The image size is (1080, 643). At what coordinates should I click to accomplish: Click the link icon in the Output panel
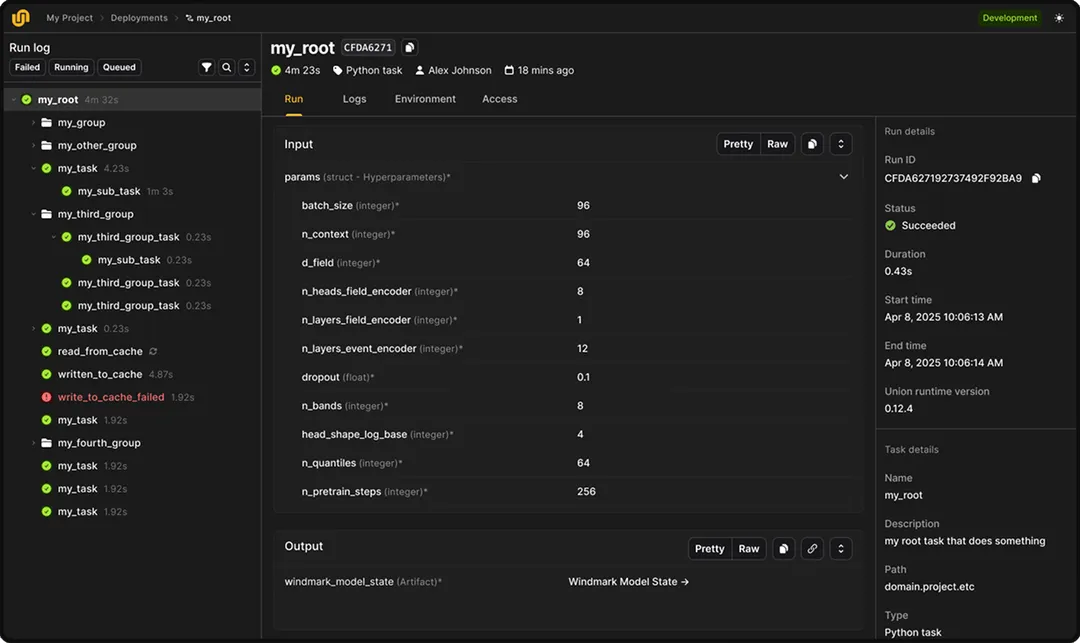click(812, 548)
